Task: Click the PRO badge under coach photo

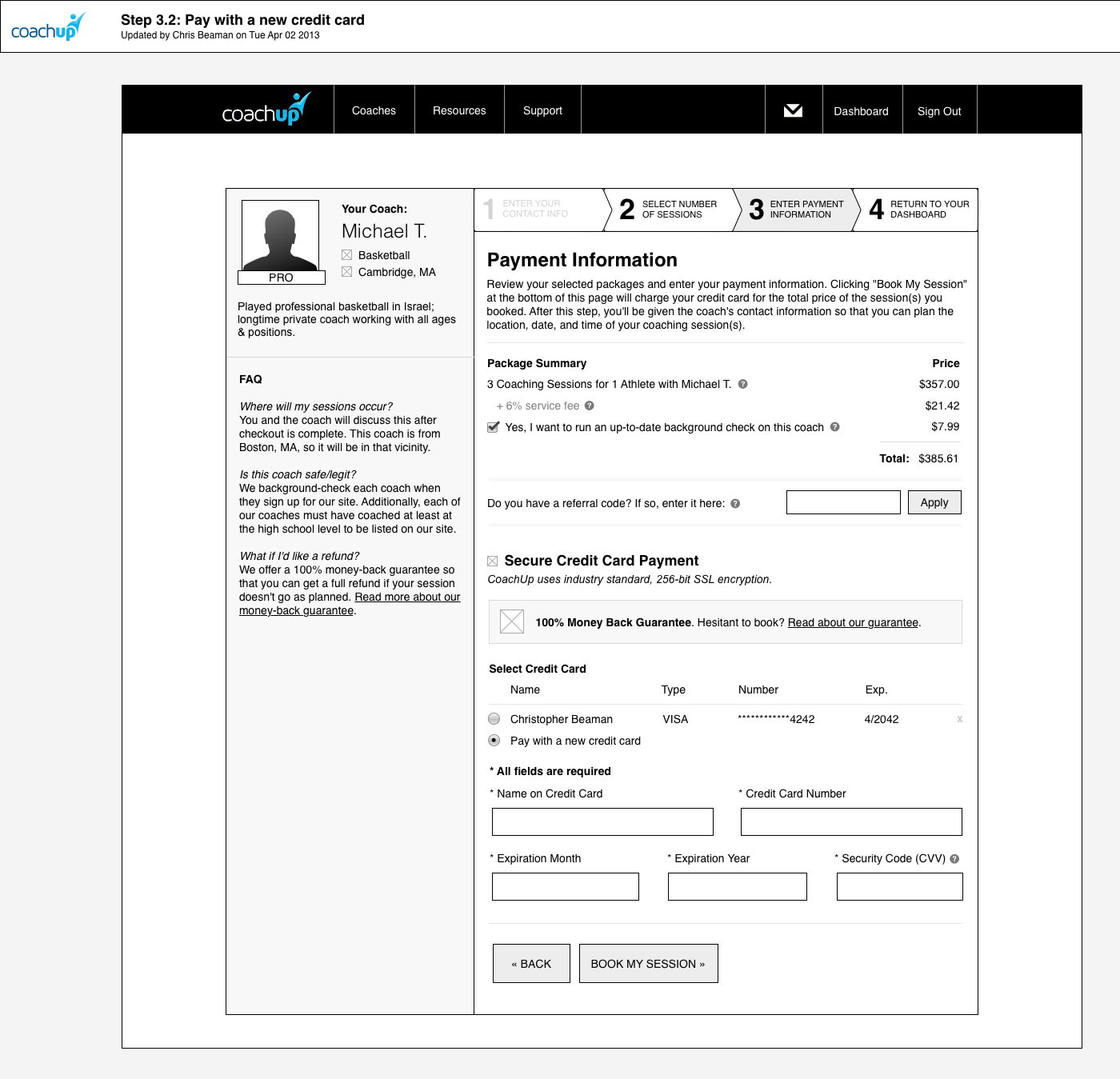Action: click(x=281, y=278)
